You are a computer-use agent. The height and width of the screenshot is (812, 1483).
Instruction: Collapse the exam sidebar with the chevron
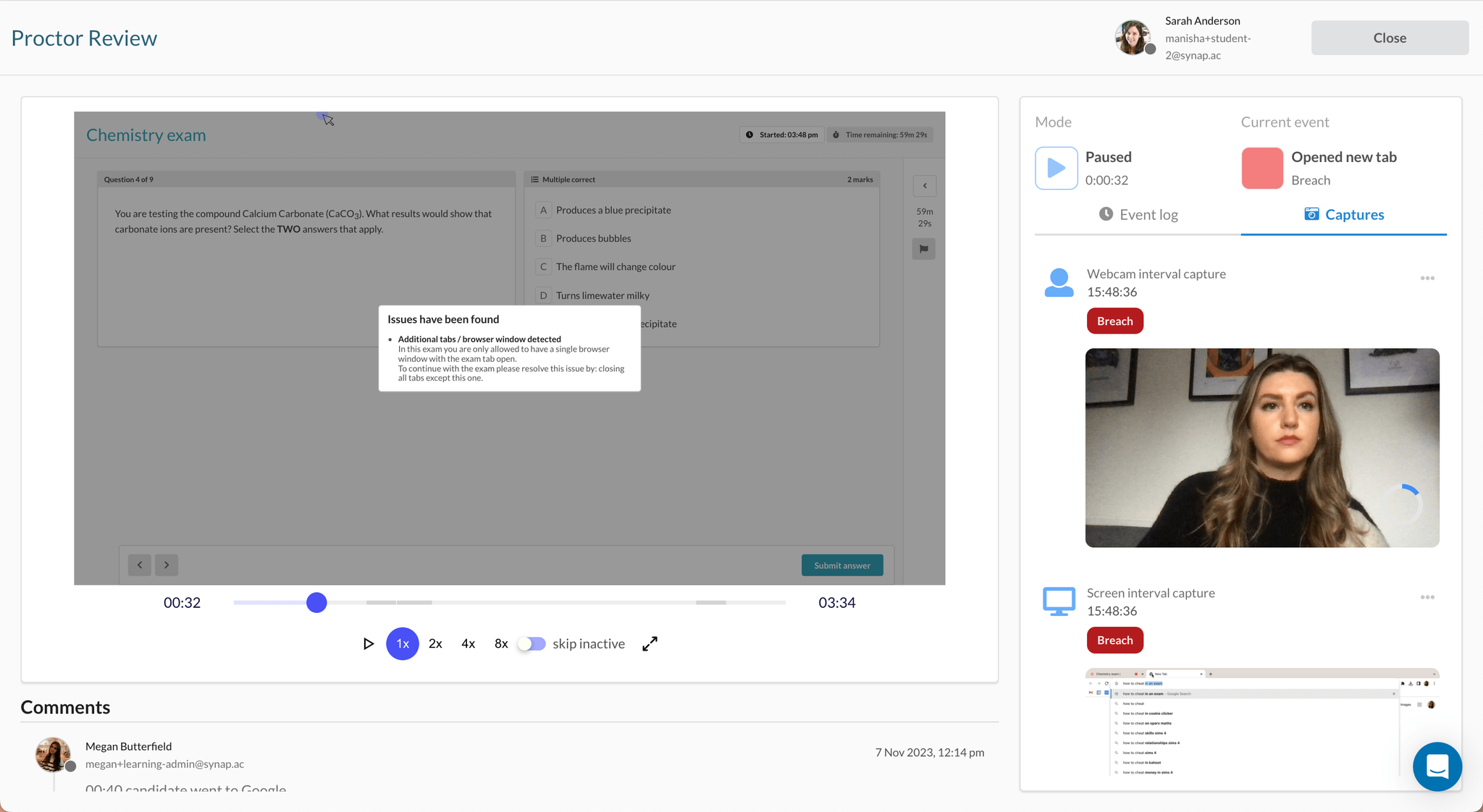tap(925, 186)
